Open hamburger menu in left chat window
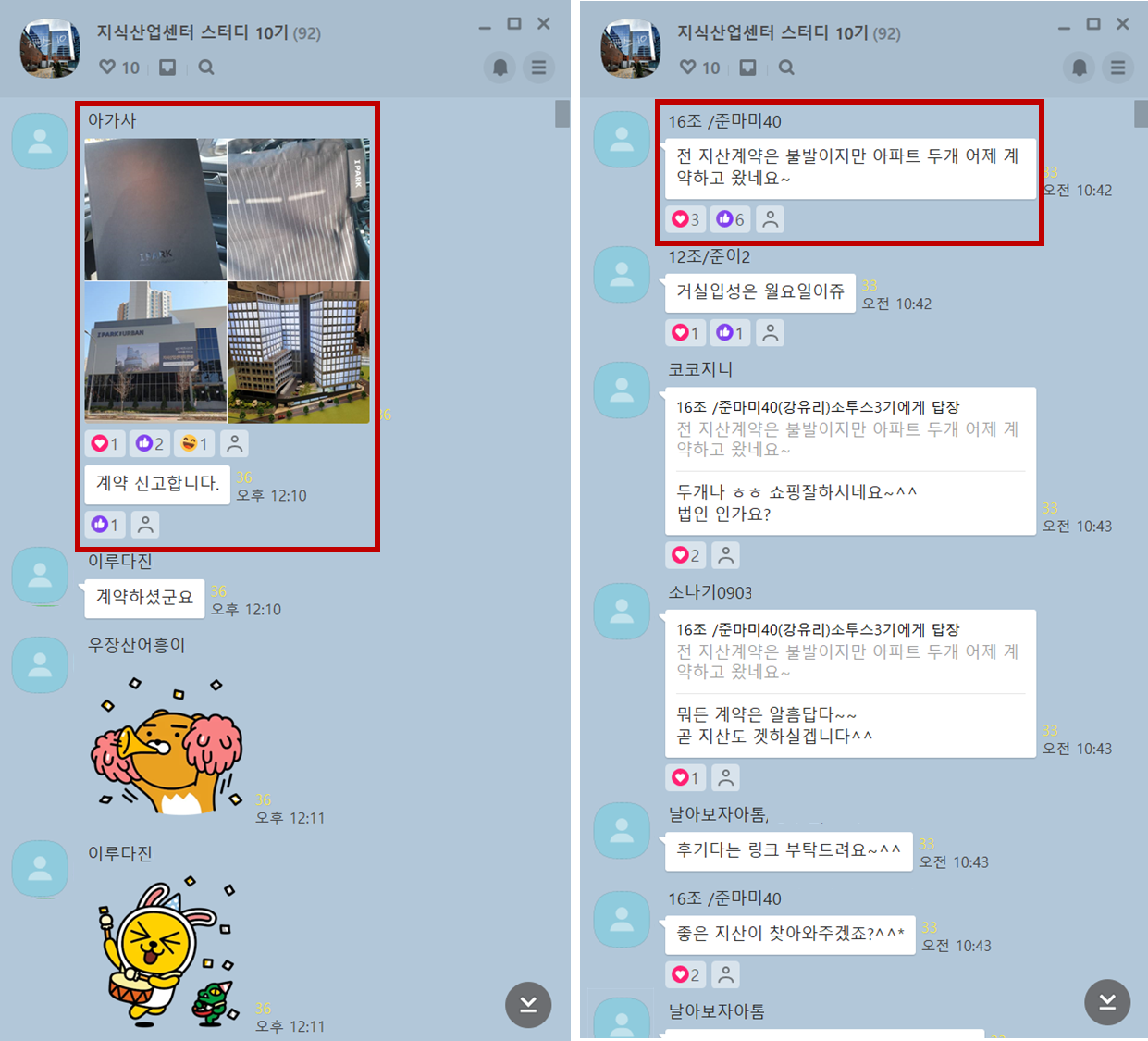 538,68
